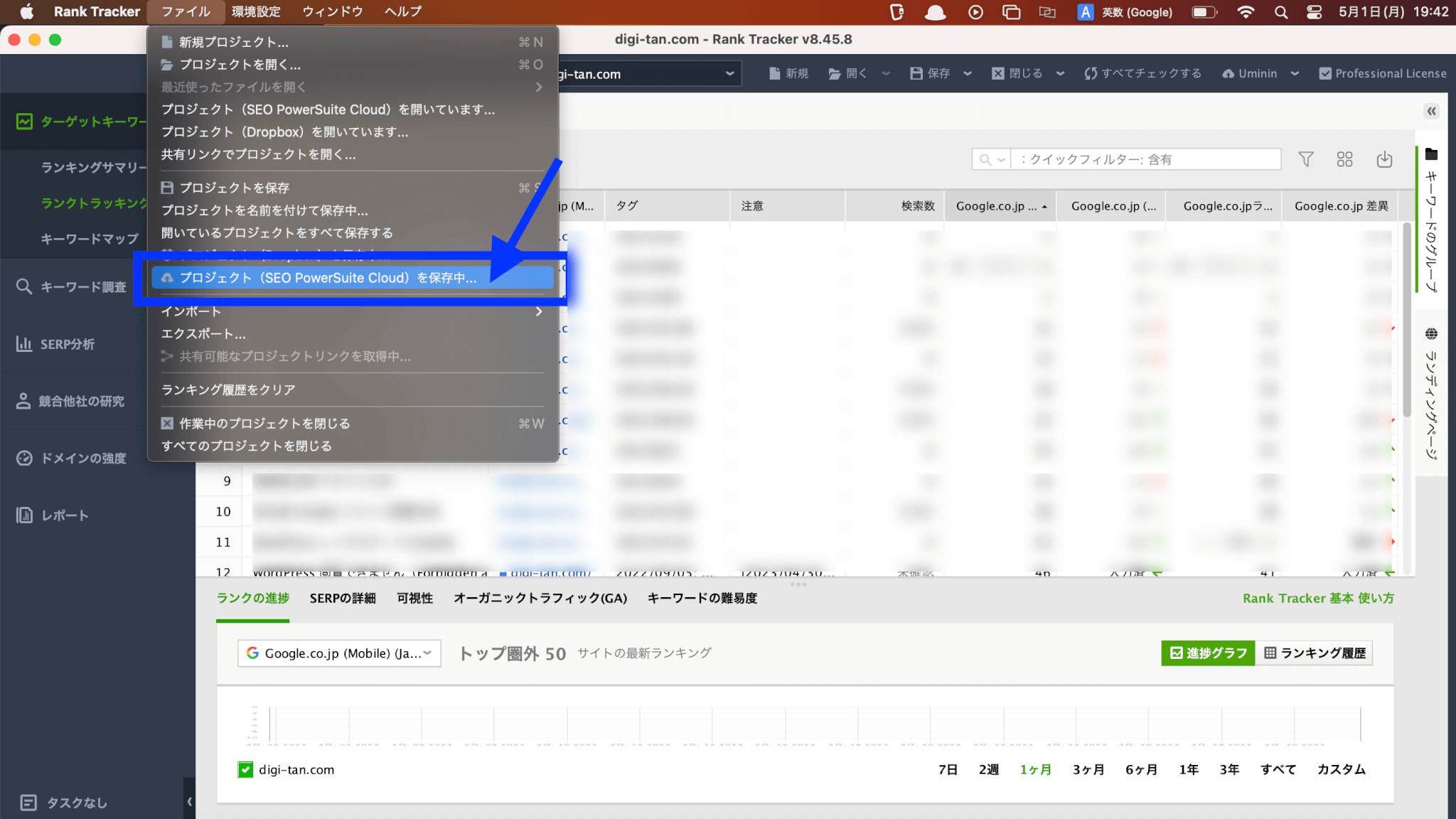Click Check all toolbar button
Image resolution: width=1456 pixels, height=819 pixels.
click(1143, 73)
